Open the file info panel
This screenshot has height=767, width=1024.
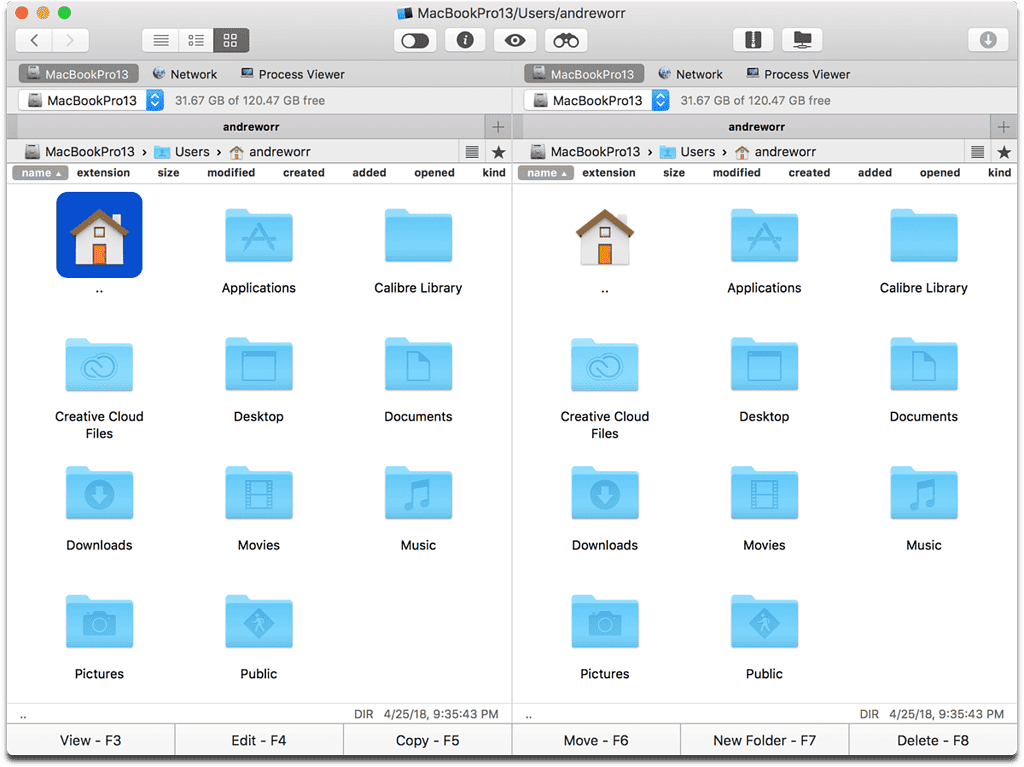click(465, 40)
